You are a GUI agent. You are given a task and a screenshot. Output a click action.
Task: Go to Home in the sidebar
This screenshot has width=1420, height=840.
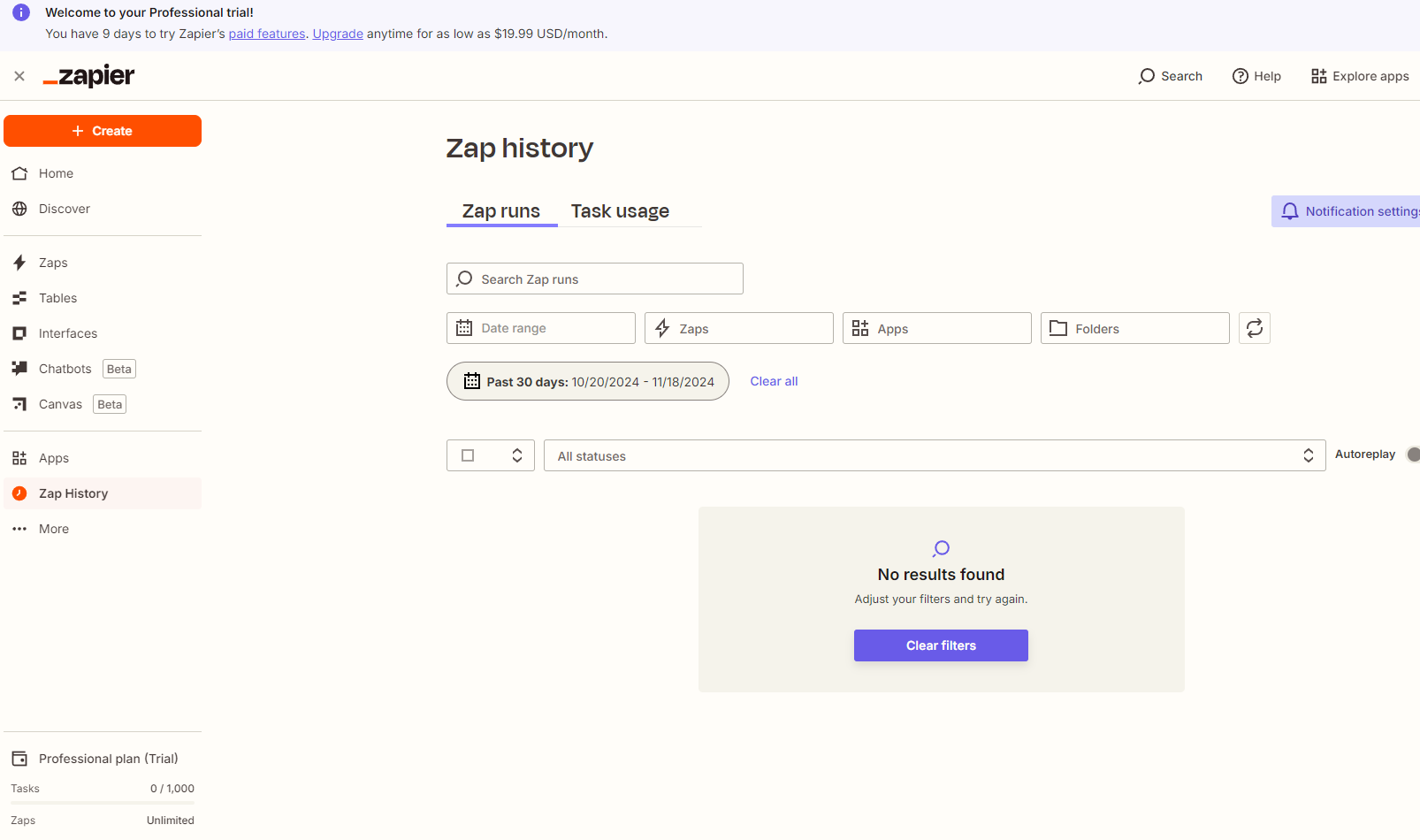(x=103, y=173)
